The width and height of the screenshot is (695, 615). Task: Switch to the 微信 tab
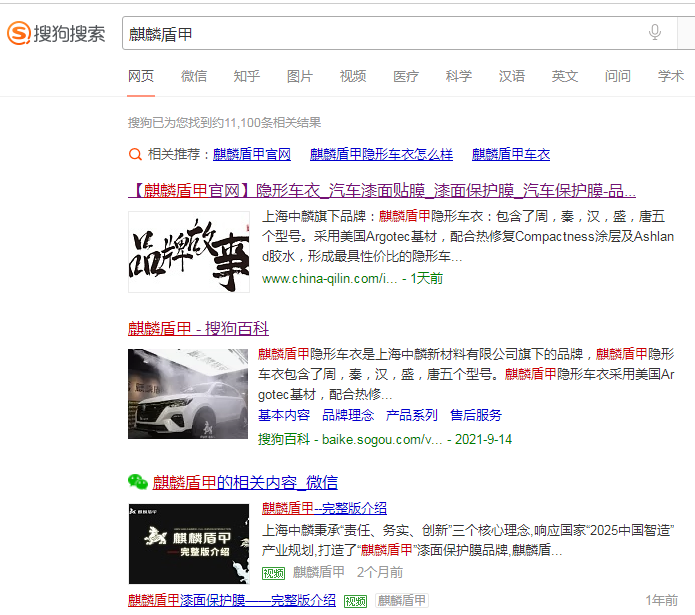click(x=194, y=76)
